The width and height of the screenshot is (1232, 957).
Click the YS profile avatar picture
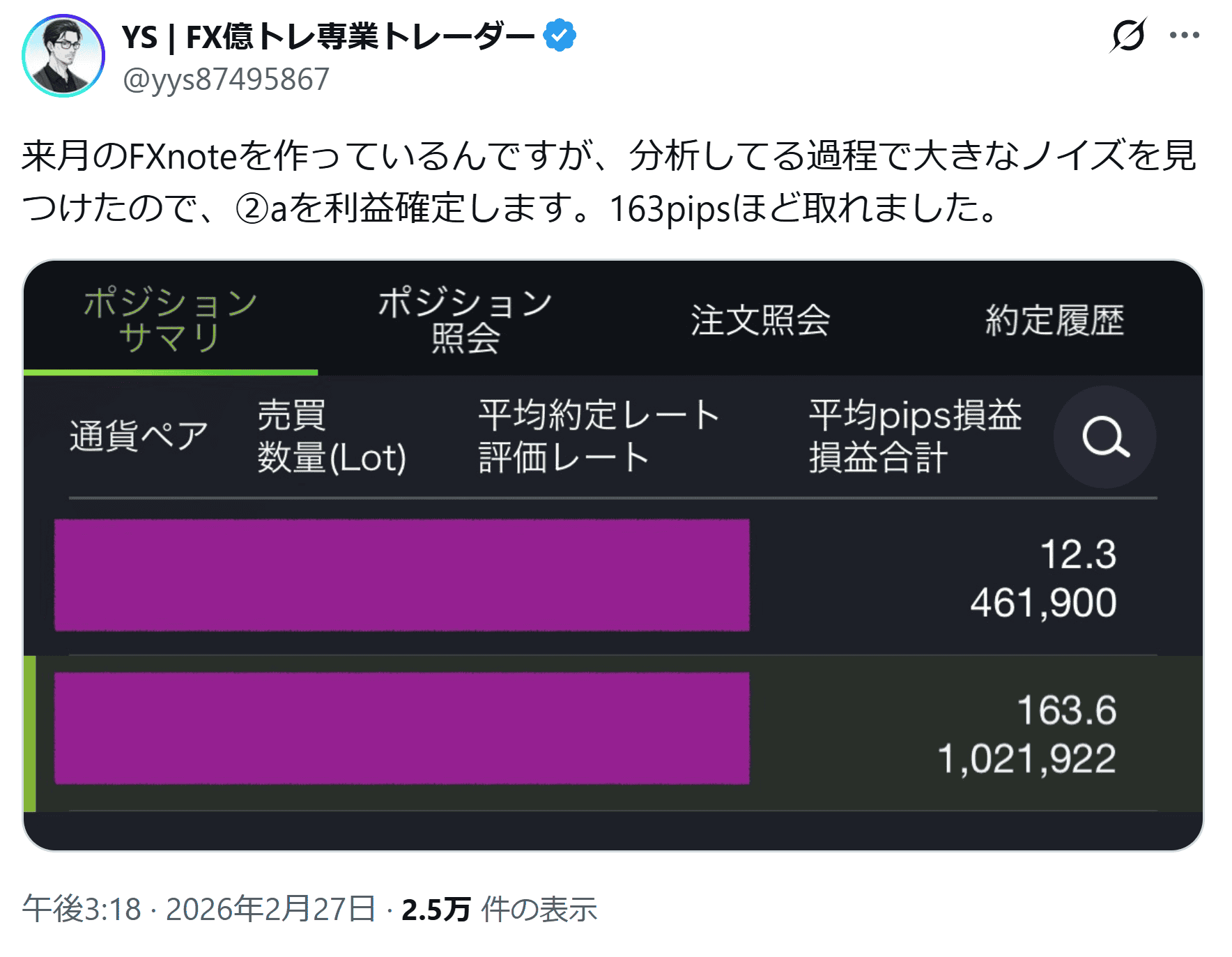coord(63,56)
